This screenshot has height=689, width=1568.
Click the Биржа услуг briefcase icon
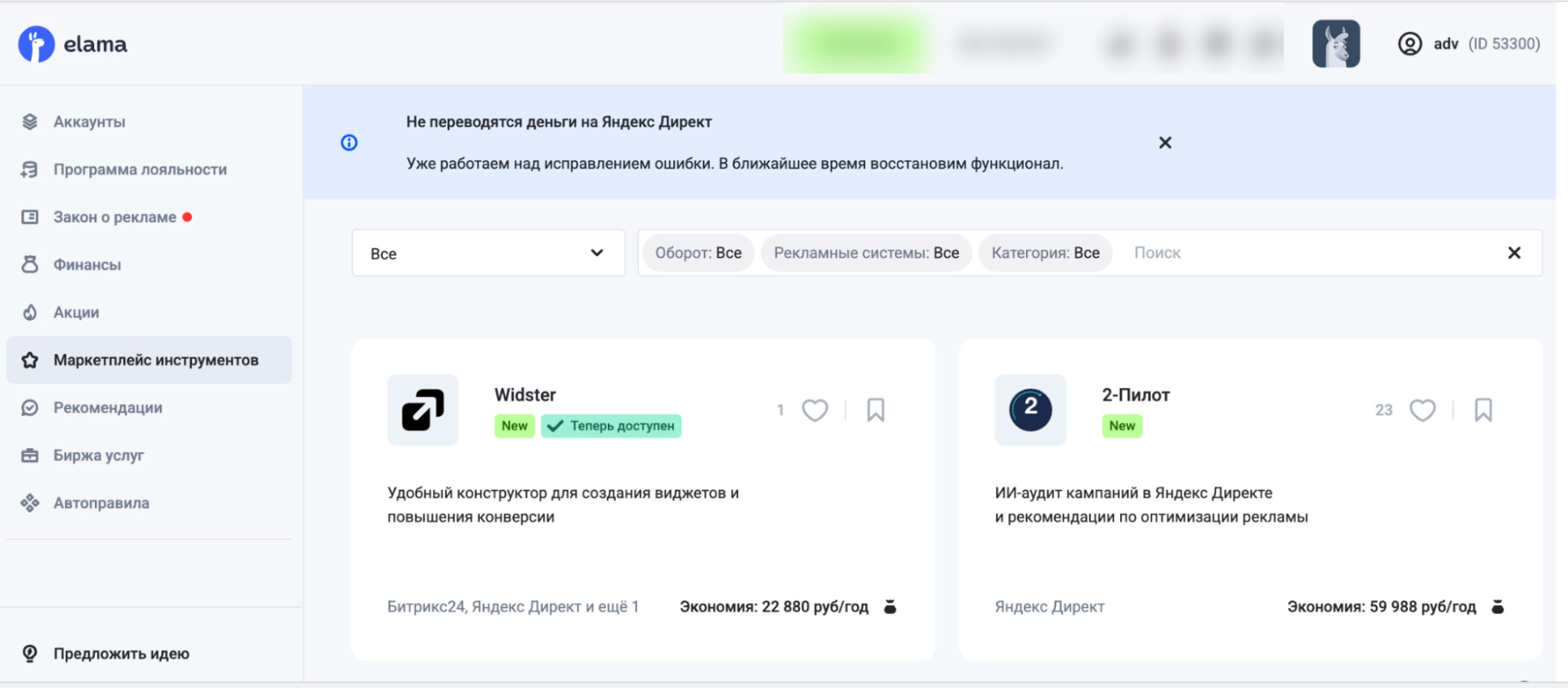(30, 455)
